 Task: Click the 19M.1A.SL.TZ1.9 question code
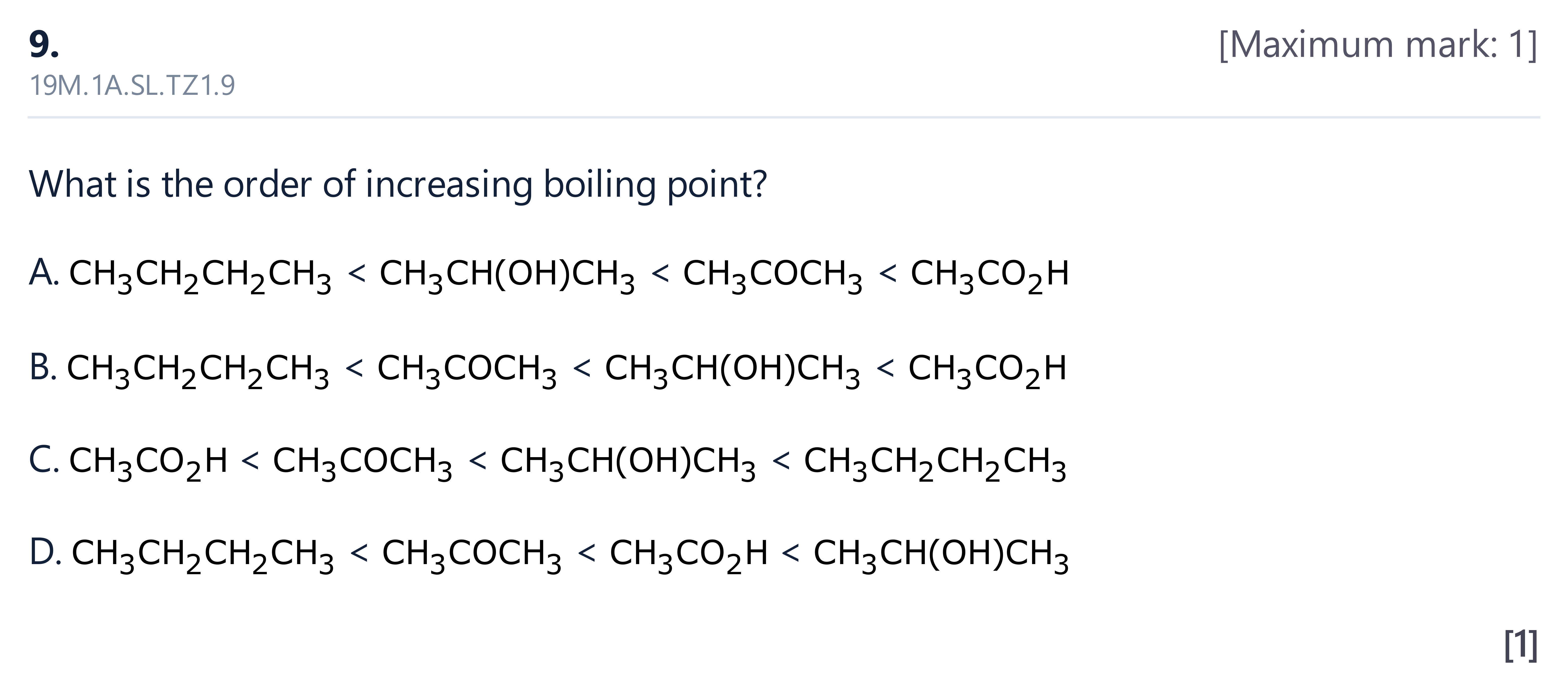coord(132,85)
